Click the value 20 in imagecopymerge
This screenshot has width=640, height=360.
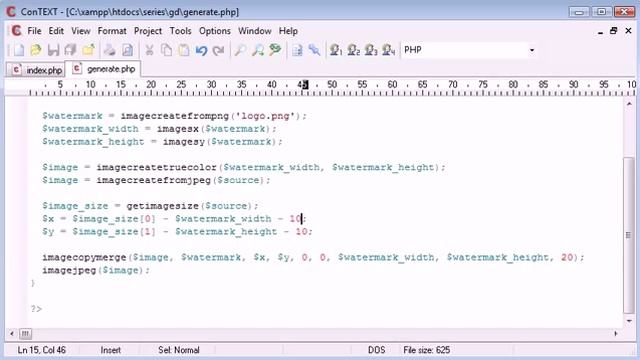[x=567, y=257]
